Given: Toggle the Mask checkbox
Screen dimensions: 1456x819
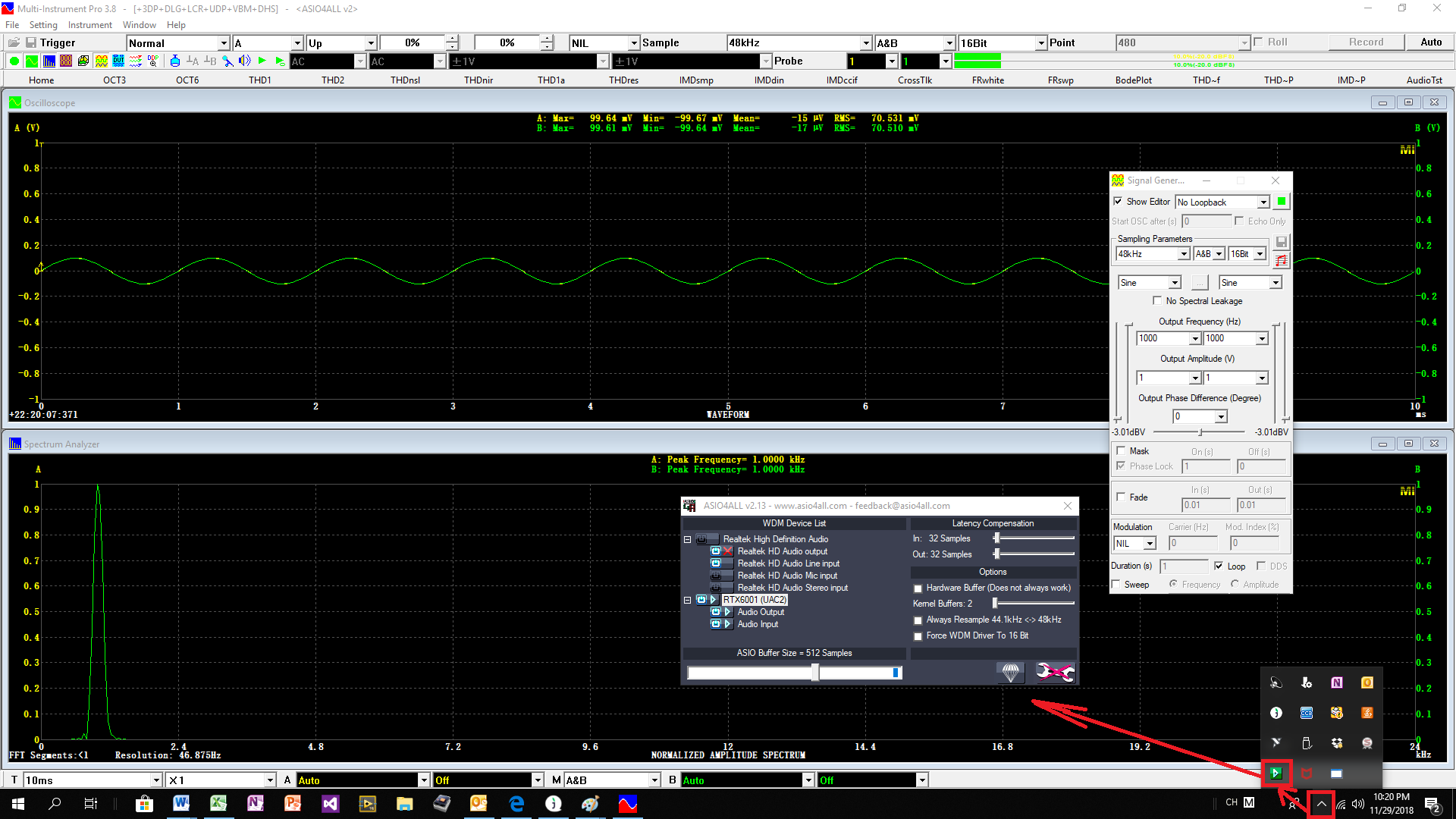Looking at the screenshot, I should point(1121,451).
